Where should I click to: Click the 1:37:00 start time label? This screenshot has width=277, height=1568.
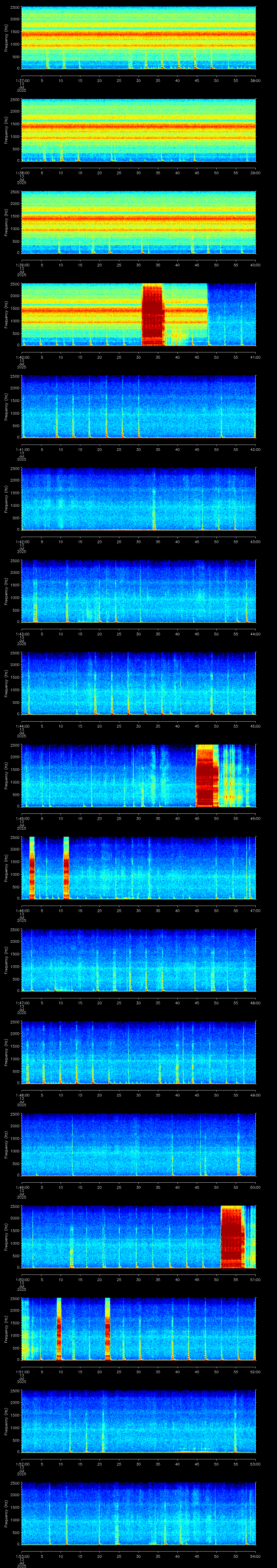(22, 80)
